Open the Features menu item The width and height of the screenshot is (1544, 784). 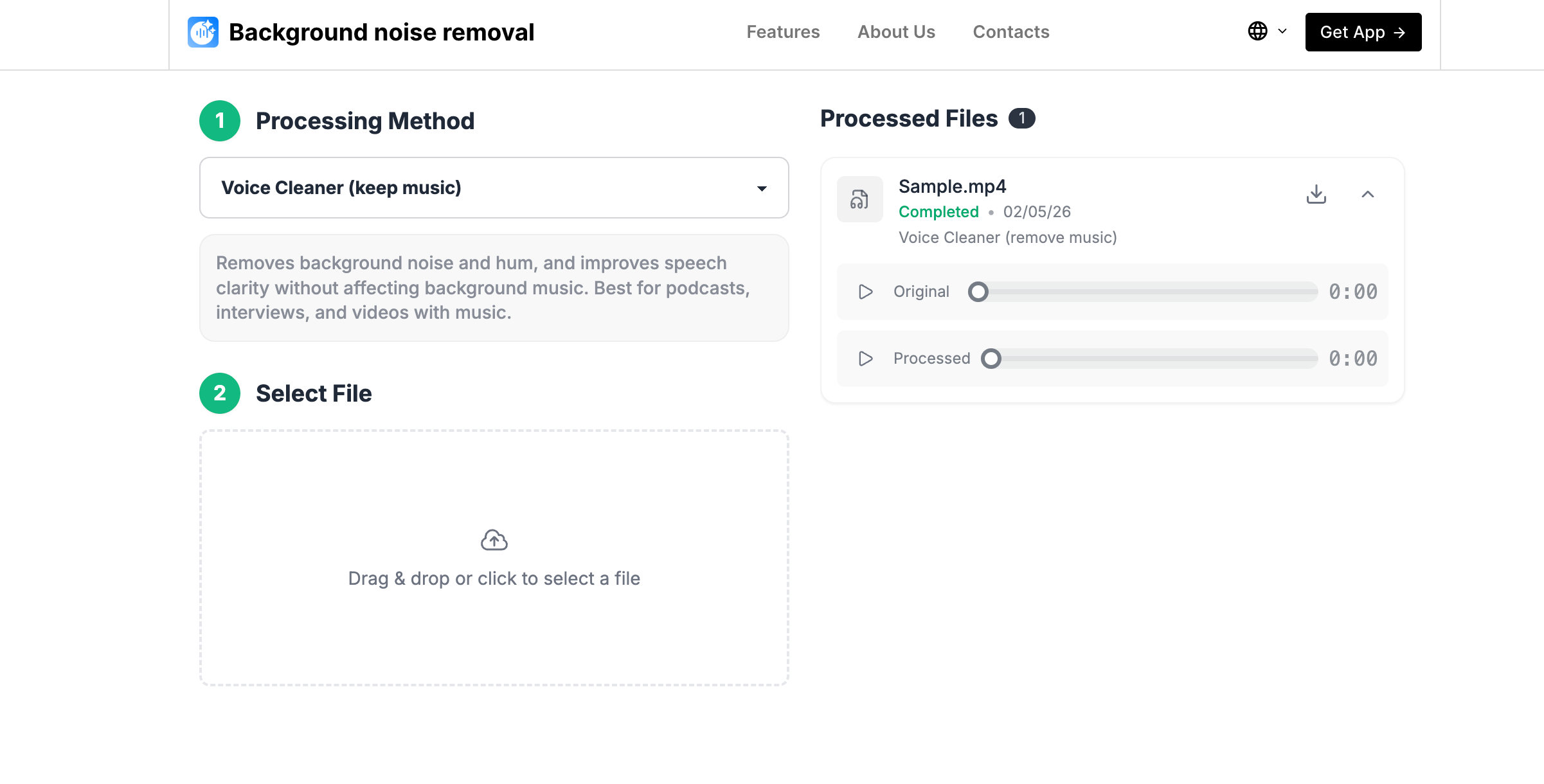782,32
